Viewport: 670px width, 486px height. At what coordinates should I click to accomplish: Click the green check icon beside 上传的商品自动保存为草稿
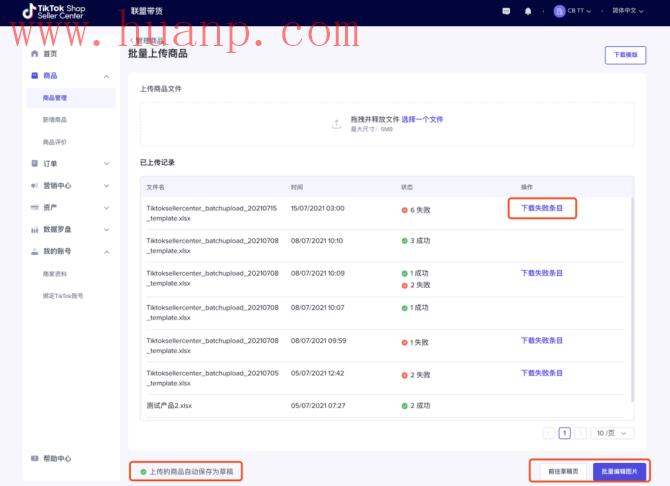(144, 472)
